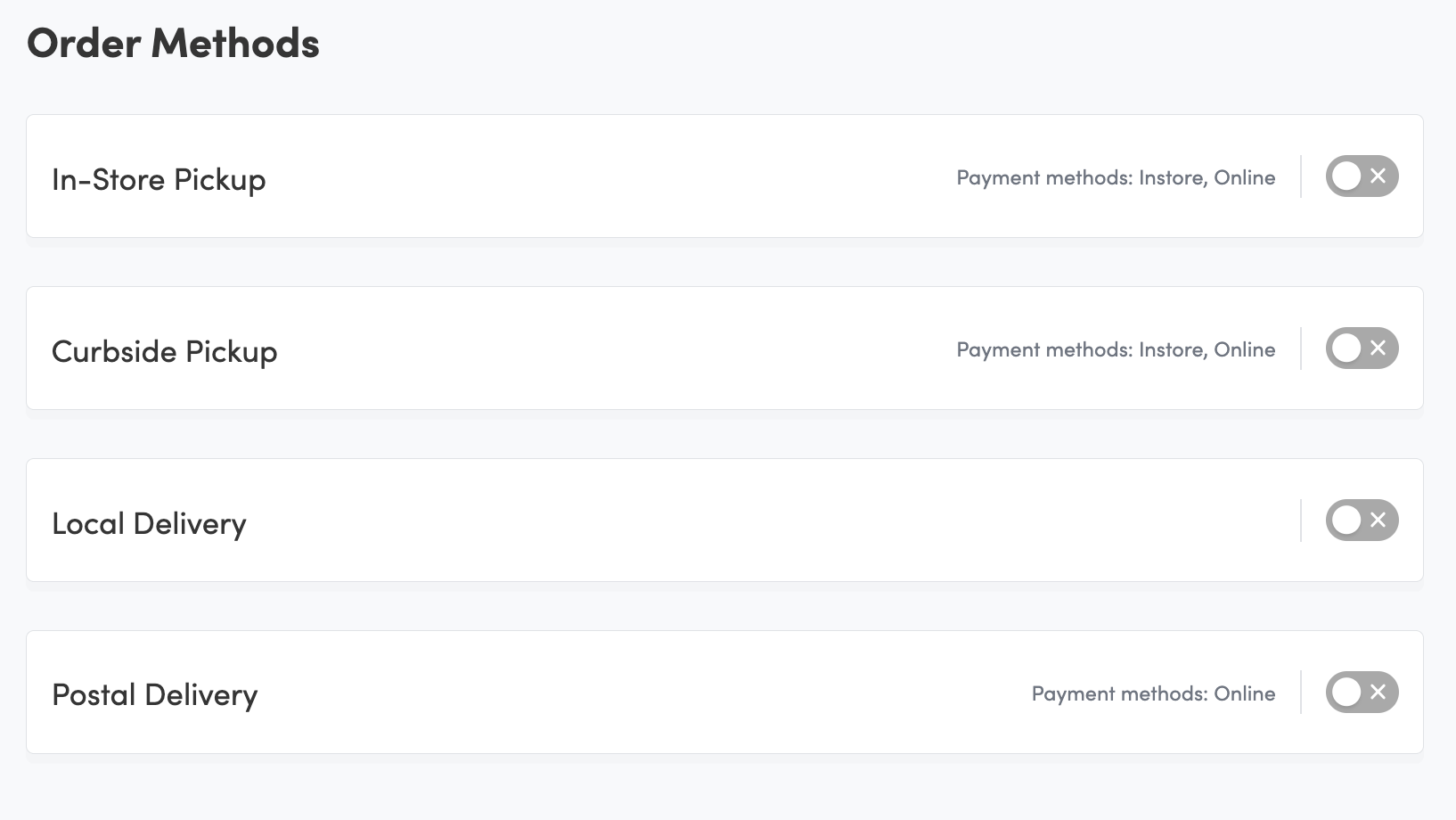Click the X icon on In-Store Pickup toggle
1456x820 pixels.
[x=1378, y=176]
